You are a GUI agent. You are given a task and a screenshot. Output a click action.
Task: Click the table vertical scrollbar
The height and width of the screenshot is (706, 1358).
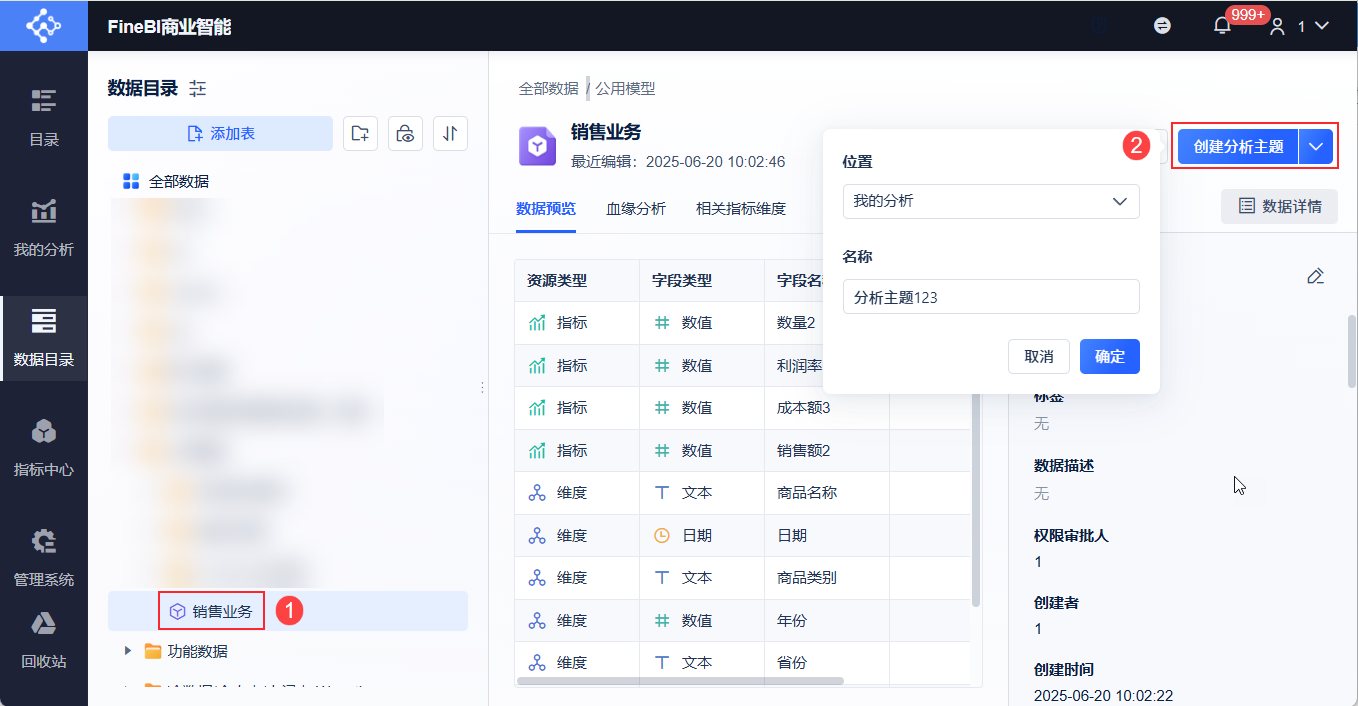point(976,500)
